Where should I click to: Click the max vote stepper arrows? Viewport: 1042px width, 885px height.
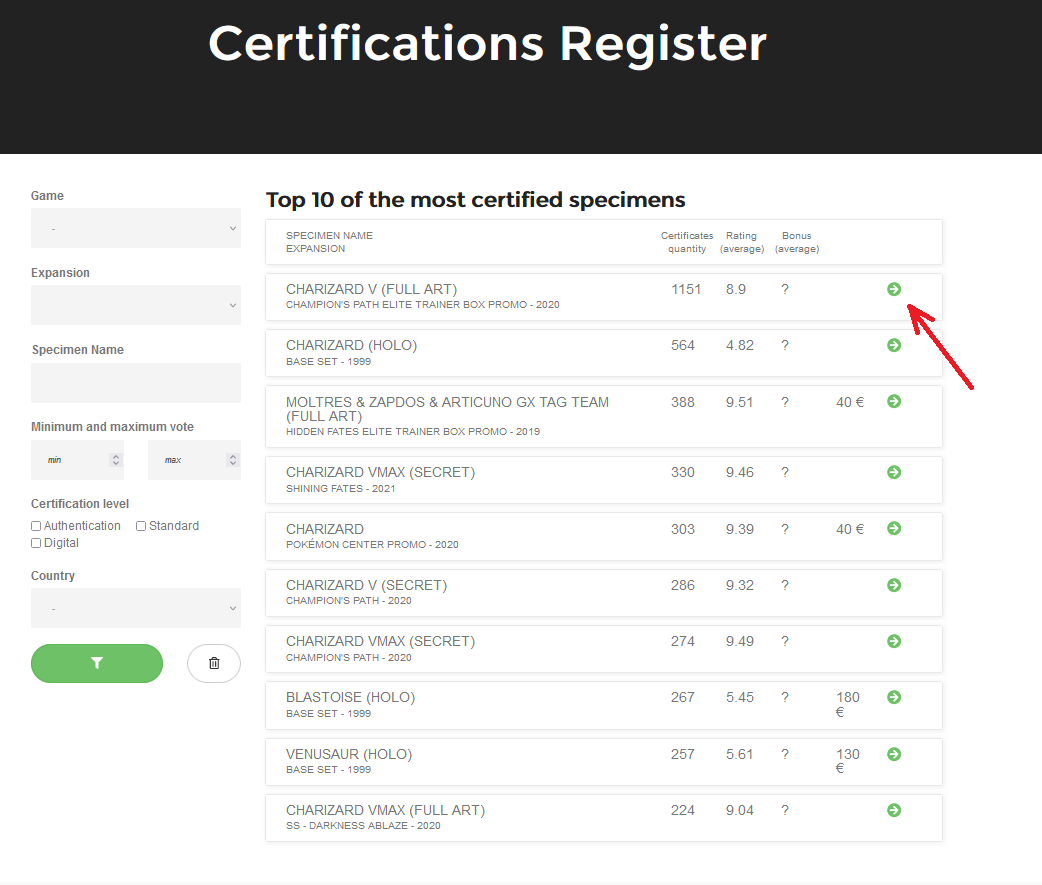[233, 460]
